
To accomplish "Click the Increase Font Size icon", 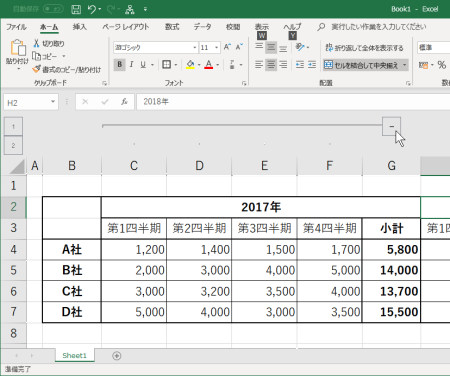I will [x=227, y=47].
